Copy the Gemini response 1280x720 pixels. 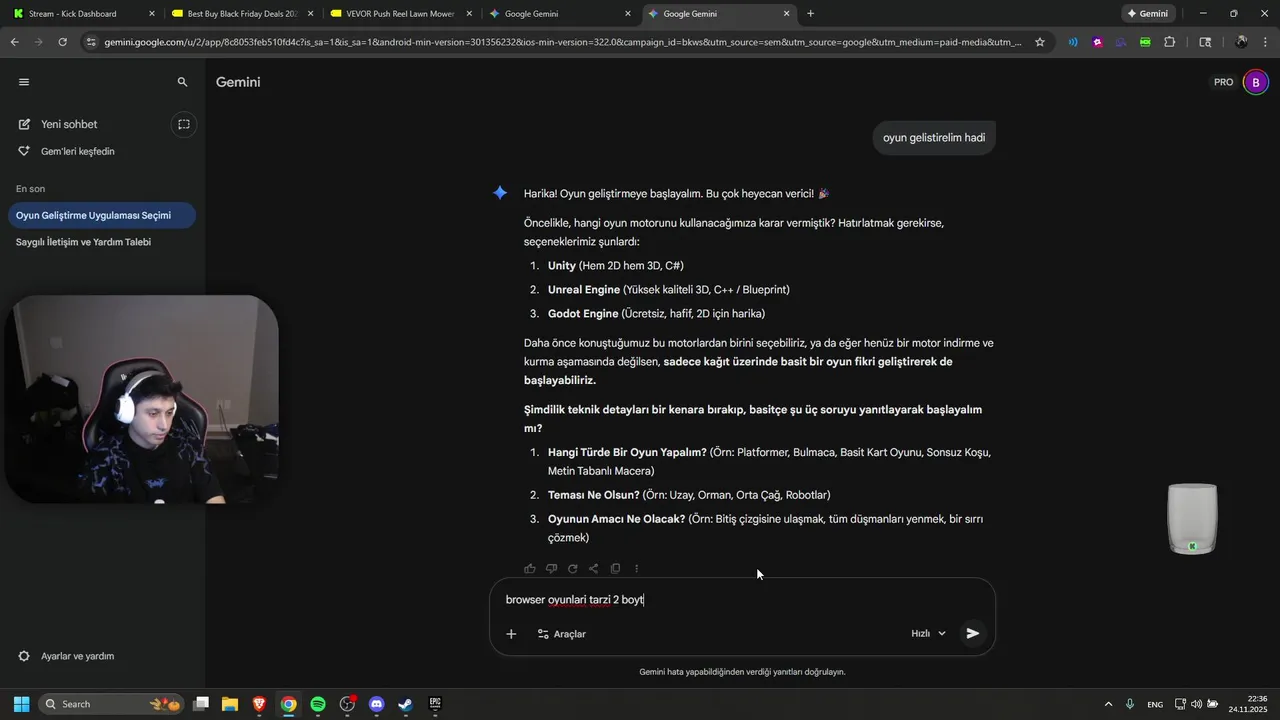[x=615, y=569]
